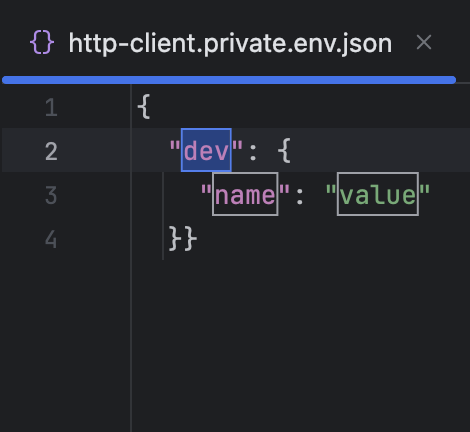Viewport: 470px width, 432px height.
Task: Click the opening brace on line 1
Action: coord(144,106)
